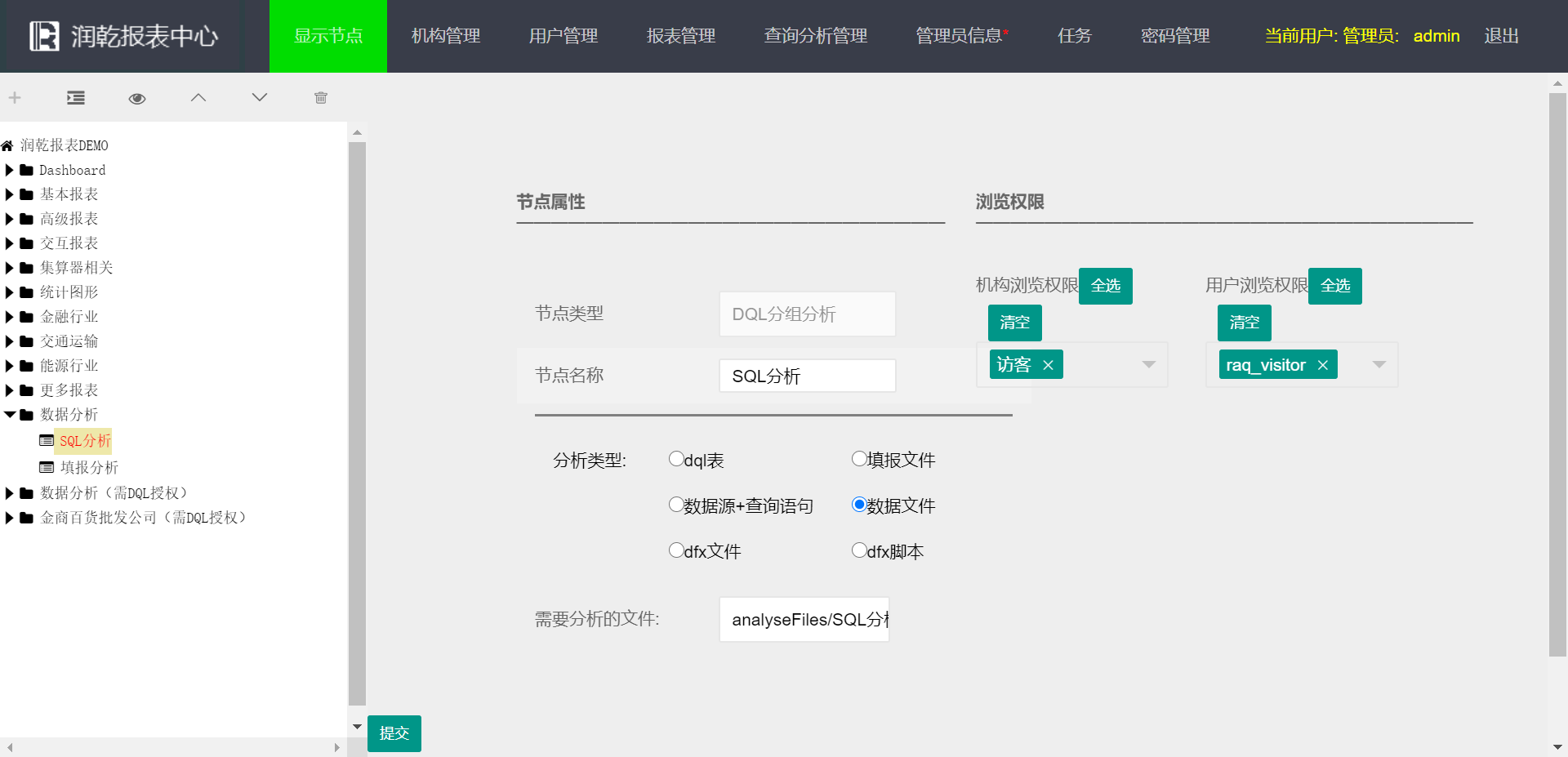
Task: Switch to the 报表管理 tab
Action: coord(681,36)
